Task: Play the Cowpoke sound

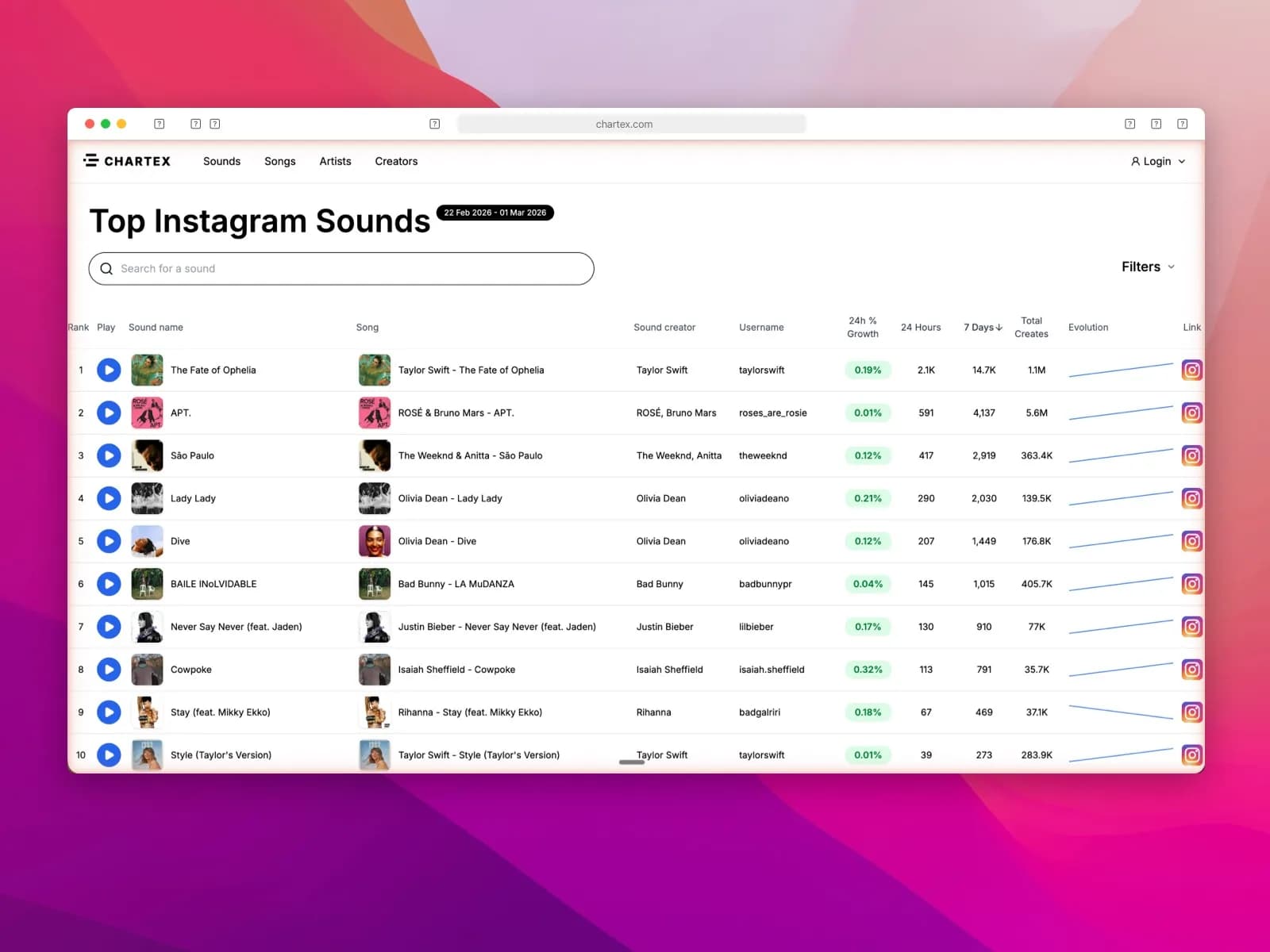Action: [109, 669]
